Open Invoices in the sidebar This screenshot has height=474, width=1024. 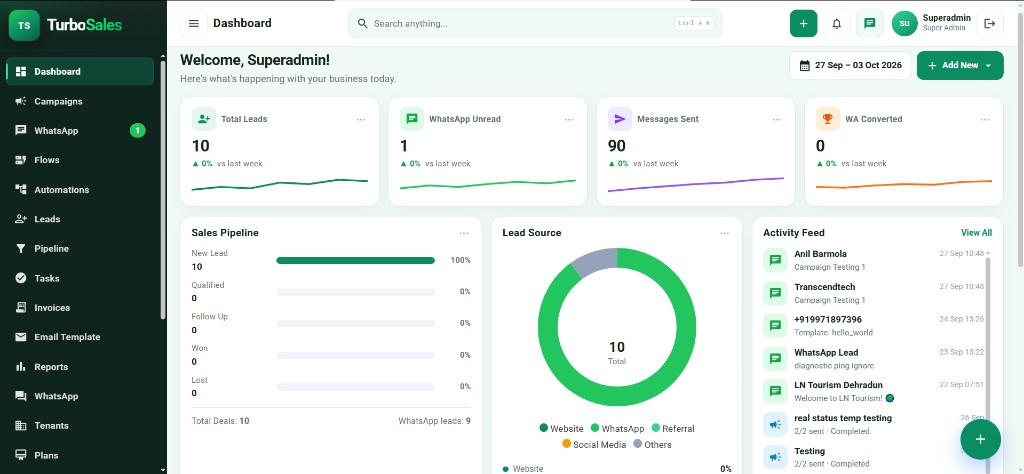80,308
